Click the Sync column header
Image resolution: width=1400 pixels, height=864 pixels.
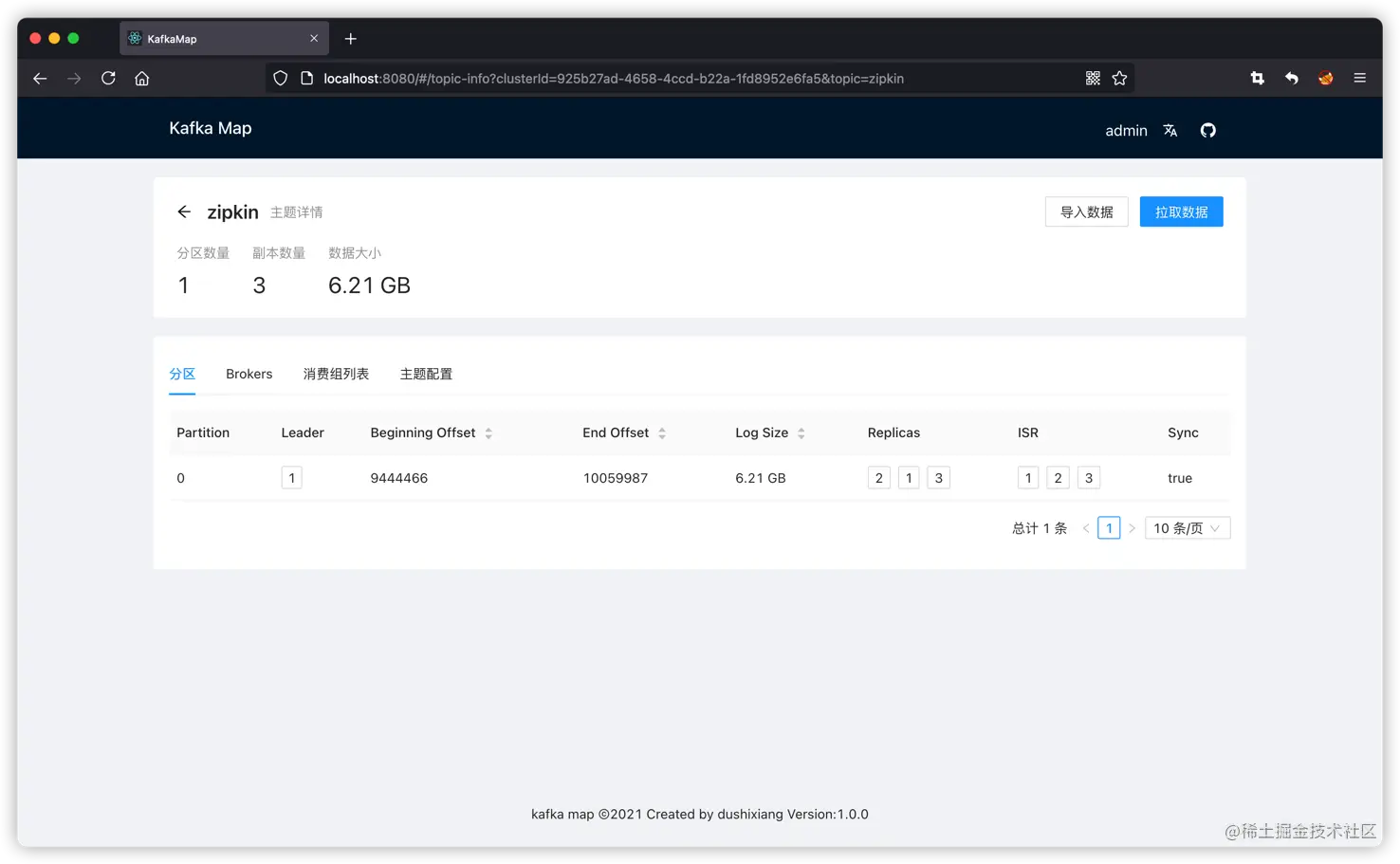(x=1183, y=432)
